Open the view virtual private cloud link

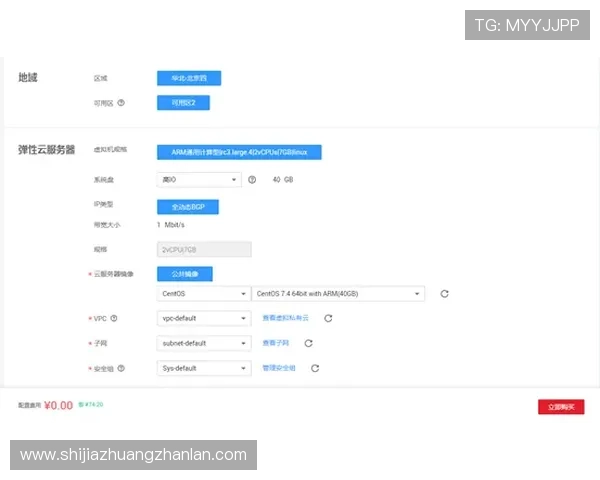pos(285,318)
